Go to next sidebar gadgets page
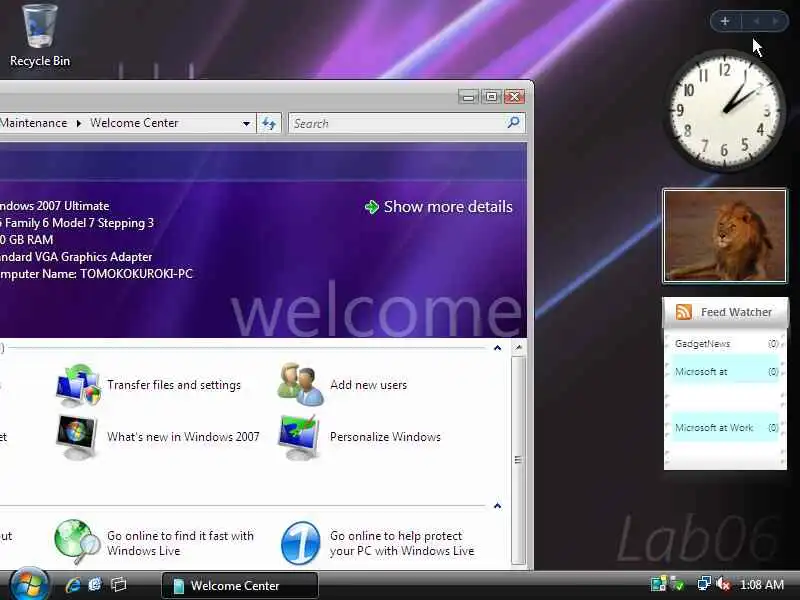Screen dimensions: 800x600 [x=776, y=21]
